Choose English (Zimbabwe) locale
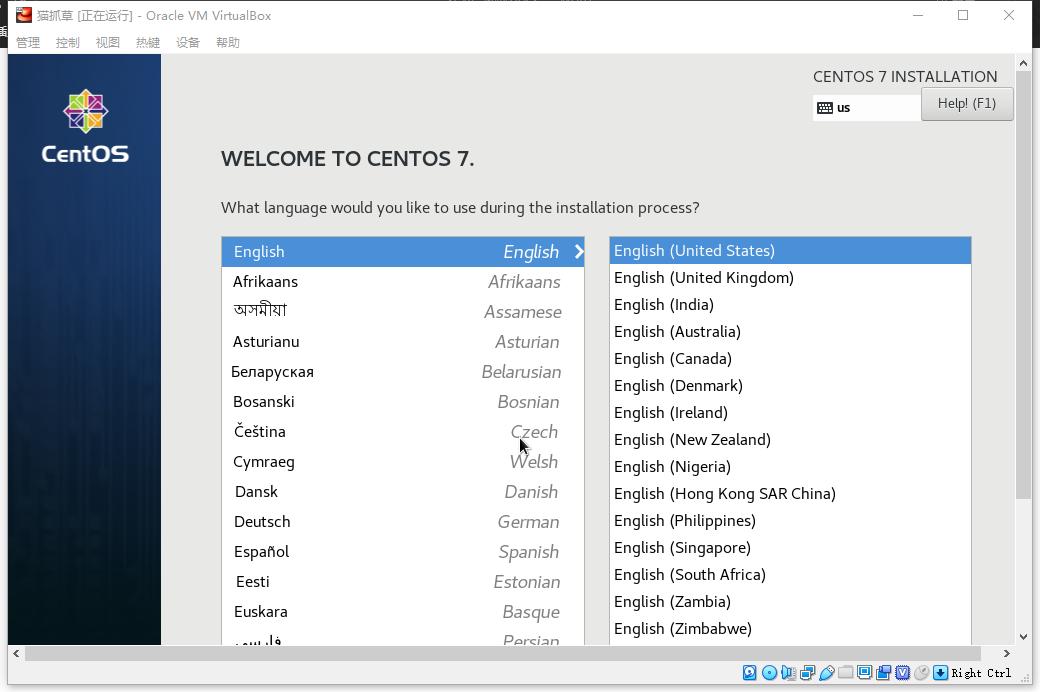Image resolution: width=1040 pixels, height=692 pixels. 790,628
